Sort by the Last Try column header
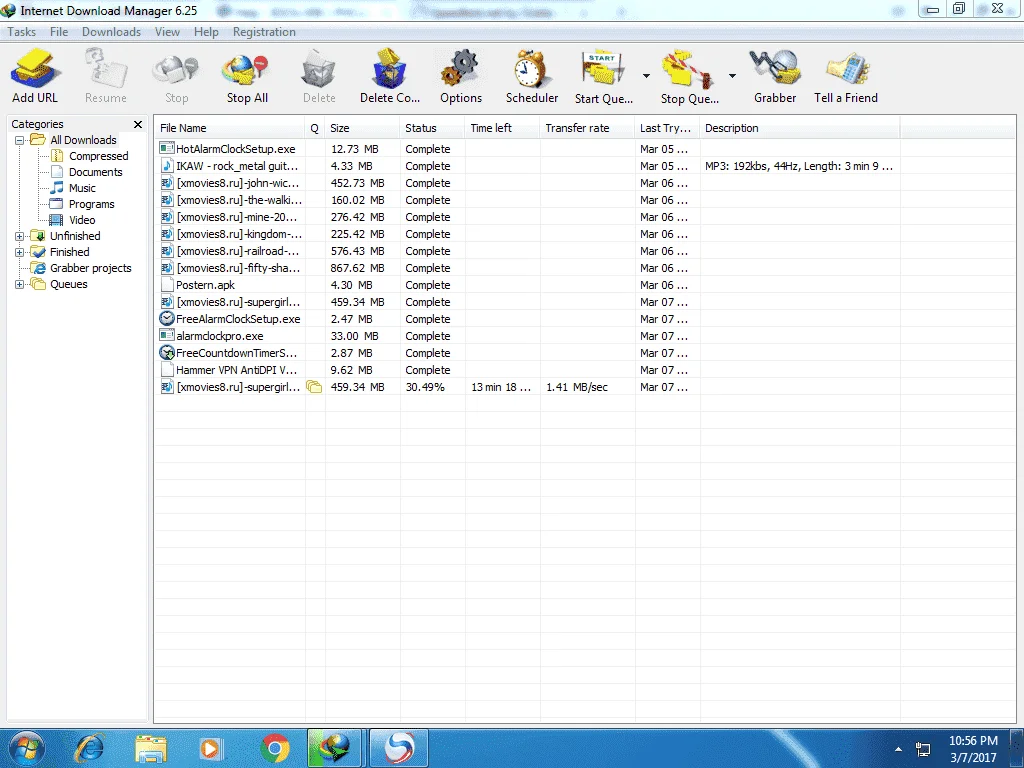This screenshot has height=768, width=1024. point(667,128)
